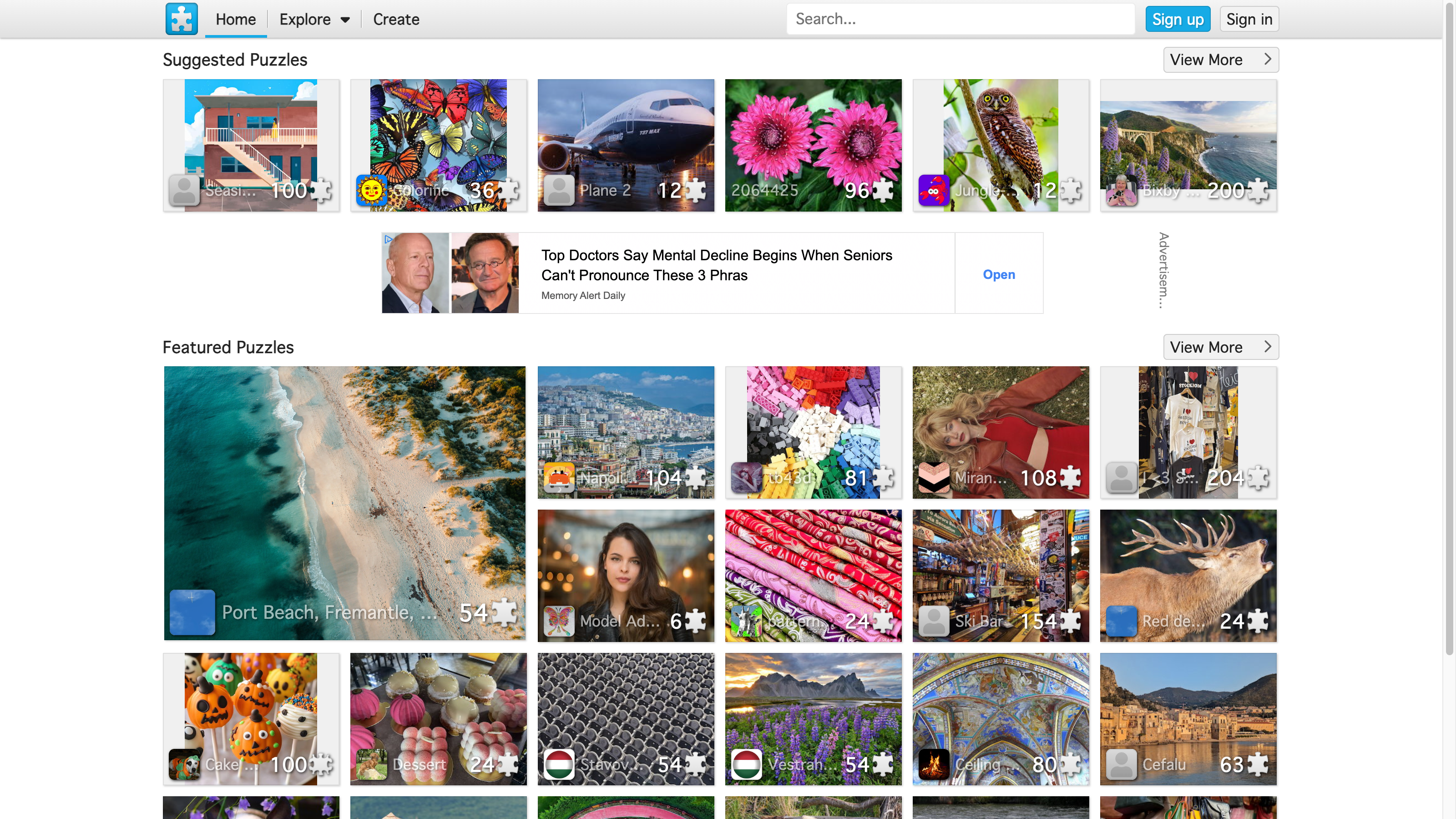Click the gray avatar on Ski Bar puzzle
Screen dimensions: 1456x819
934,621
